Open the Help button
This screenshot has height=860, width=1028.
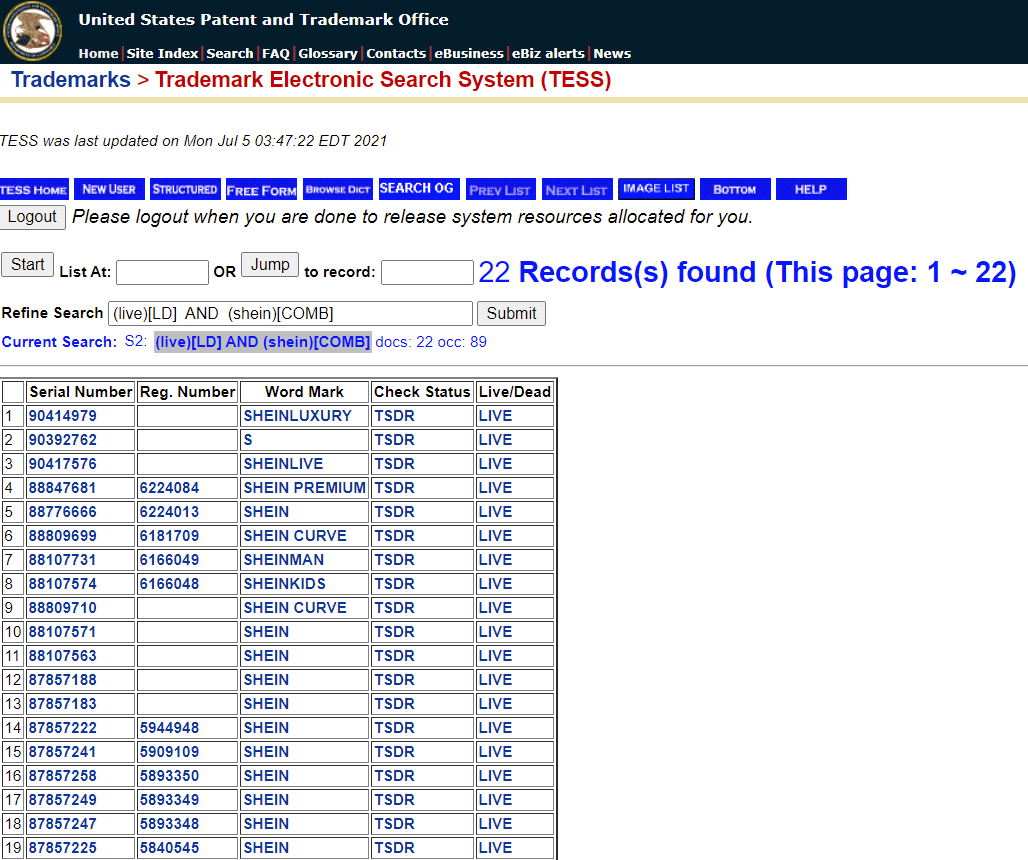pos(811,189)
